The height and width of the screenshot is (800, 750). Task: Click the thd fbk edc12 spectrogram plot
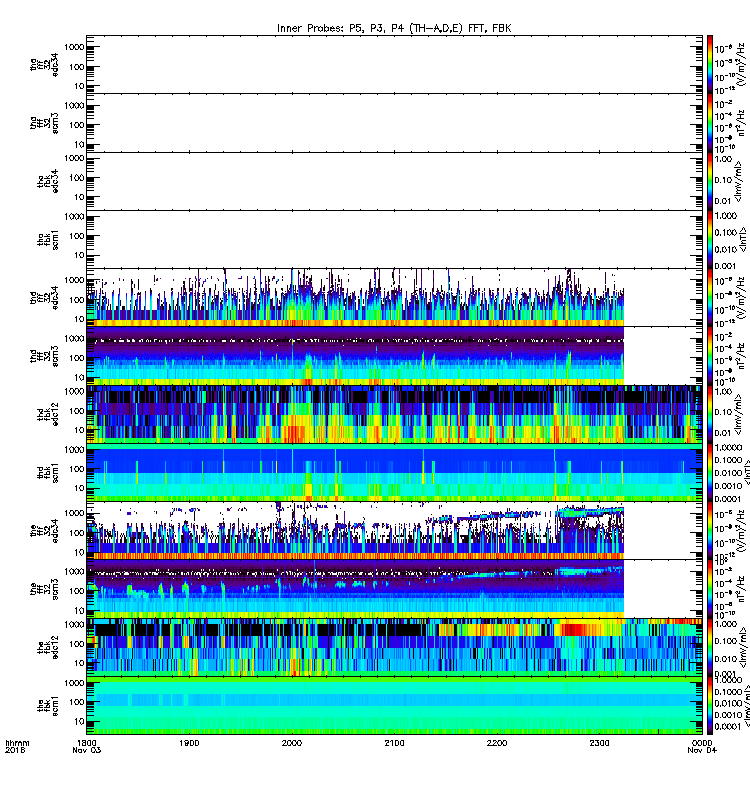coord(394,414)
